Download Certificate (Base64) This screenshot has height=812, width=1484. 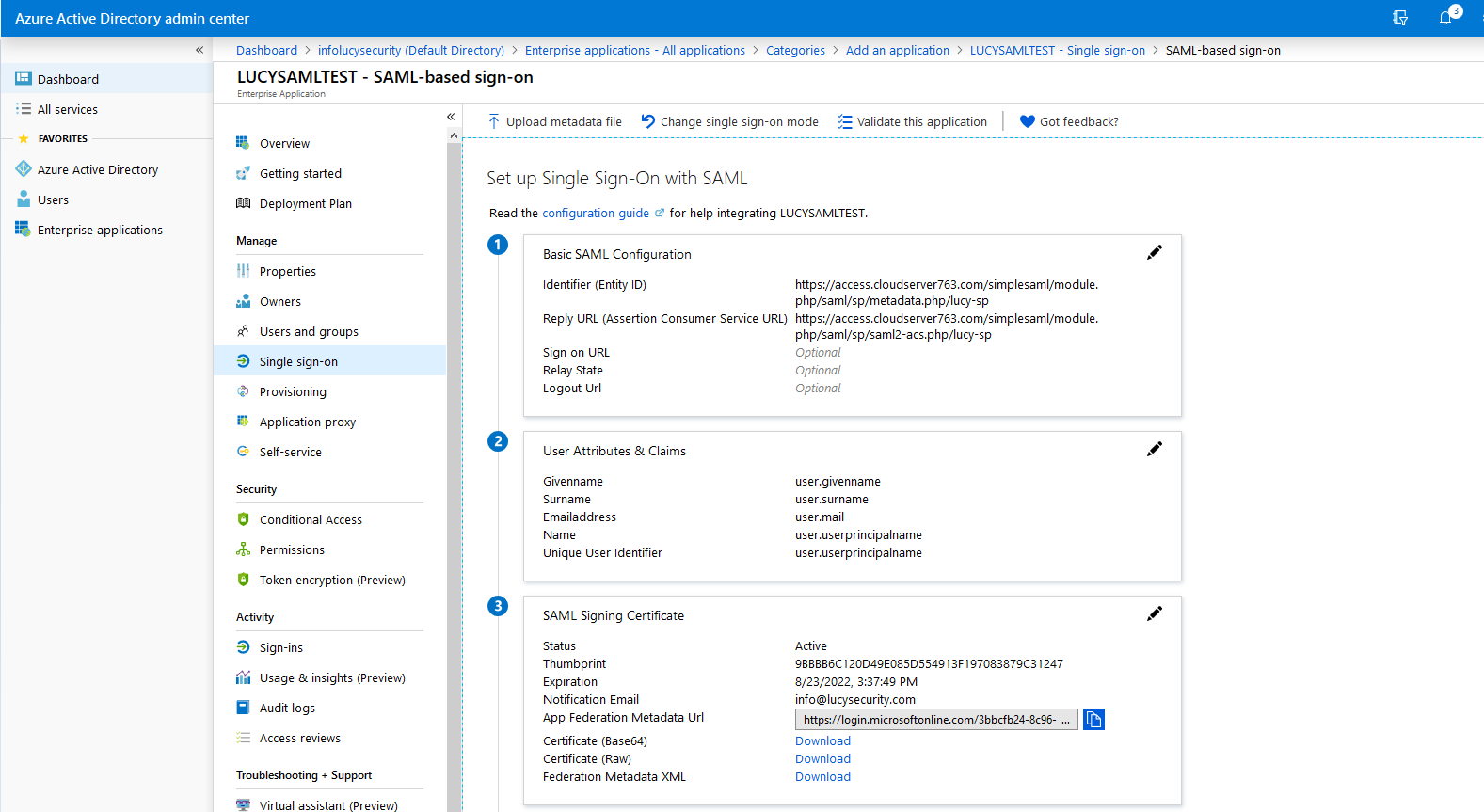(x=822, y=741)
